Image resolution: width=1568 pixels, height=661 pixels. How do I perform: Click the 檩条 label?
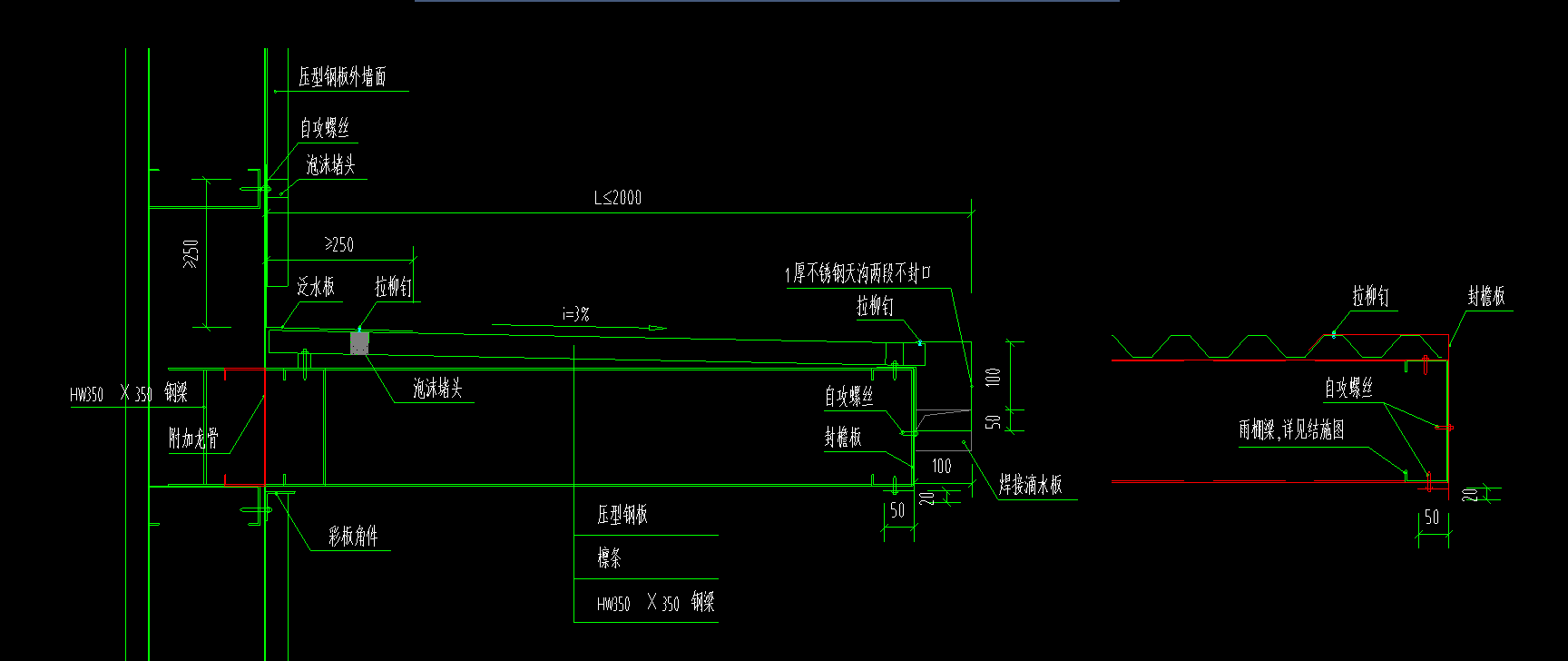610,558
